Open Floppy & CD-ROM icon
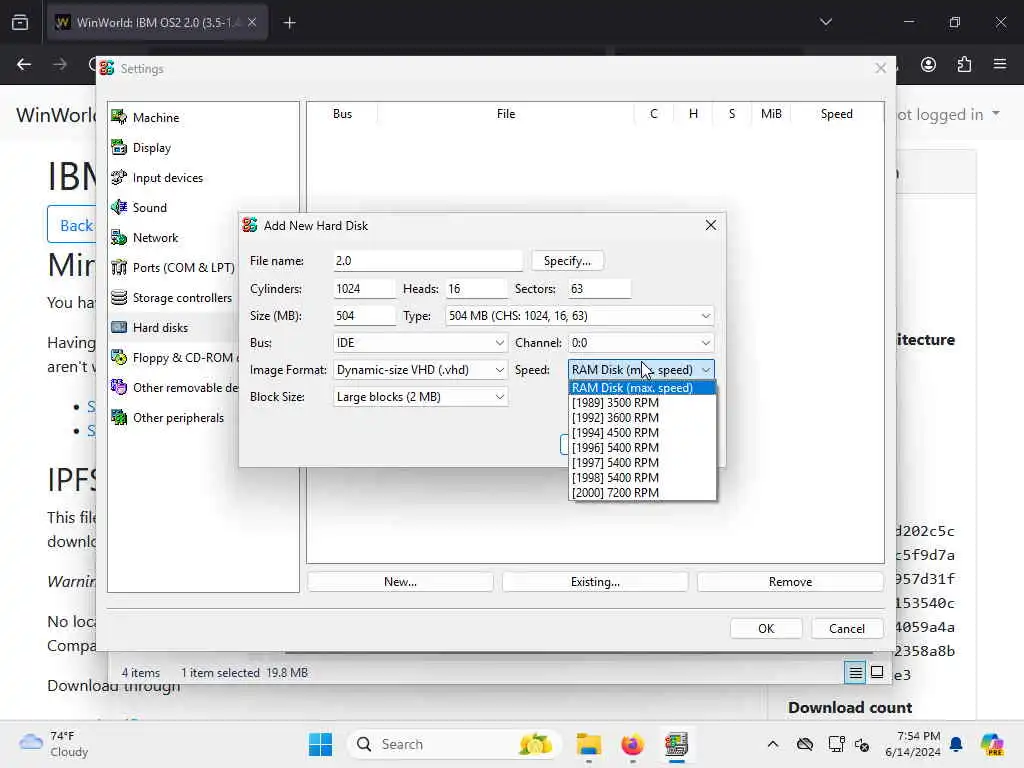The width and height of the screenshot is (1024, 768). [119, 358]
